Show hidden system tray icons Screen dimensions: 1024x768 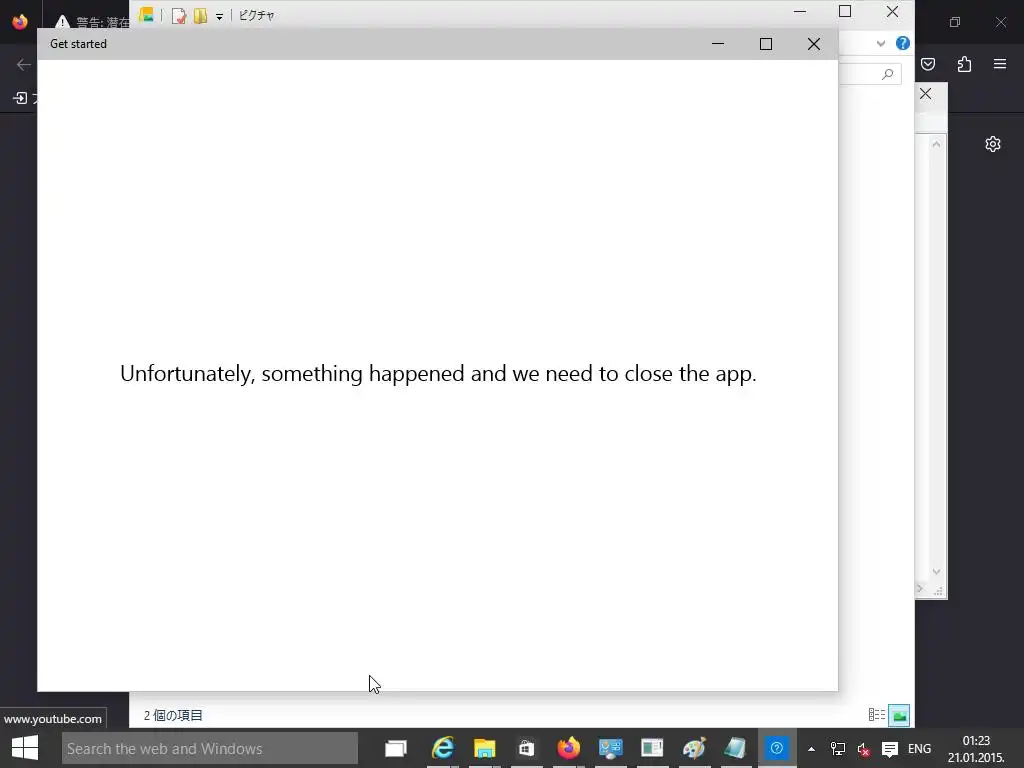point(811,749)
